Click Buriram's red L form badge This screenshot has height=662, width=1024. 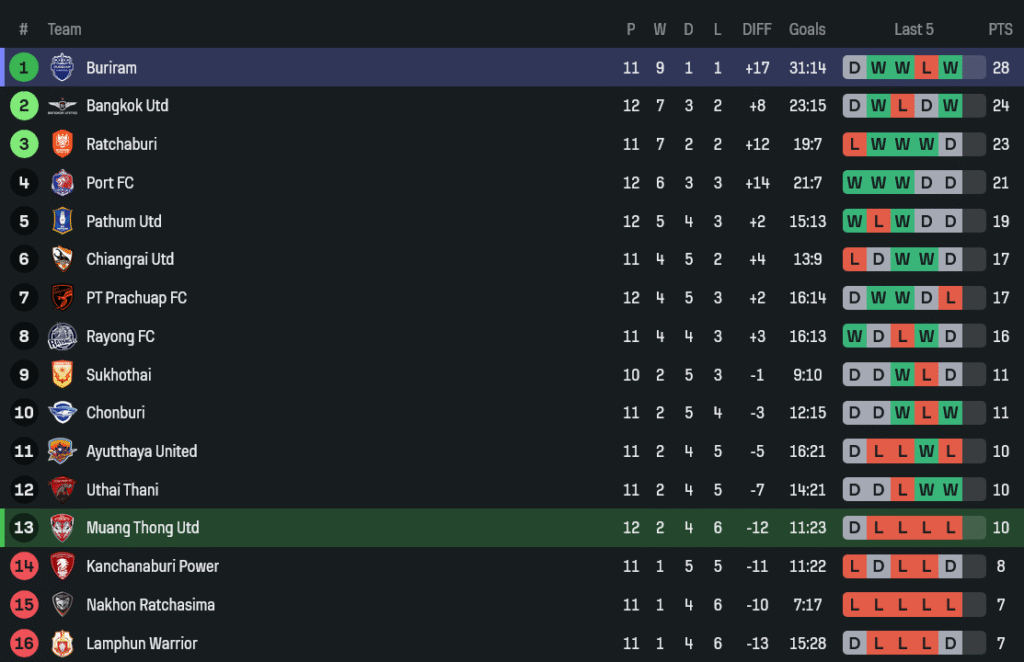[926, 68]
